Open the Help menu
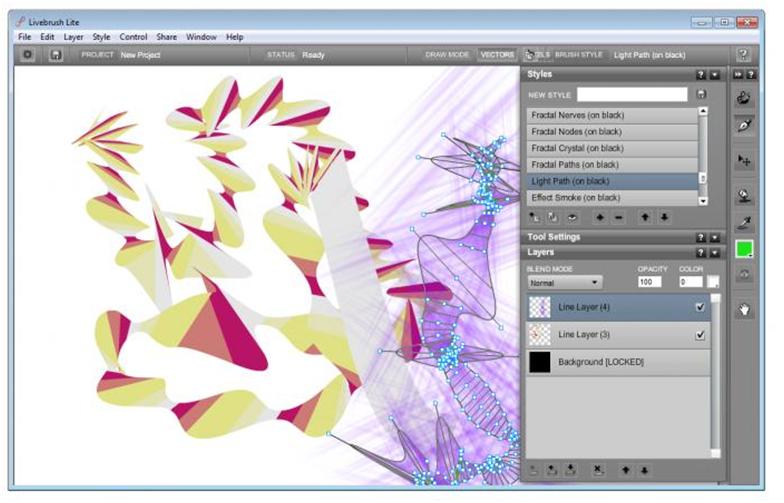This screenshot has width=784, height=503. (x=234, y=36)
